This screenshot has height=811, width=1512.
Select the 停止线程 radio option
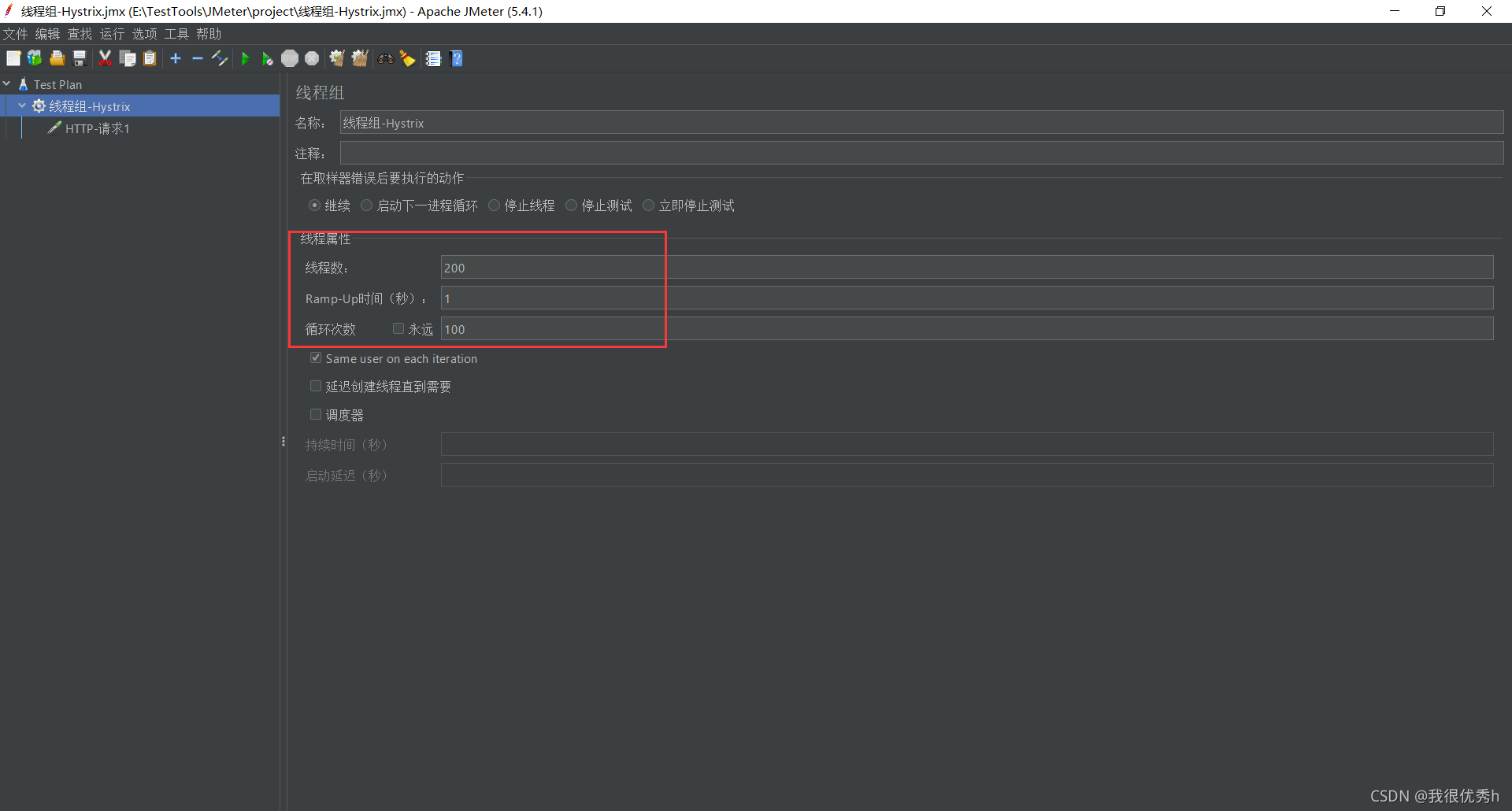[x=494, y=206]
